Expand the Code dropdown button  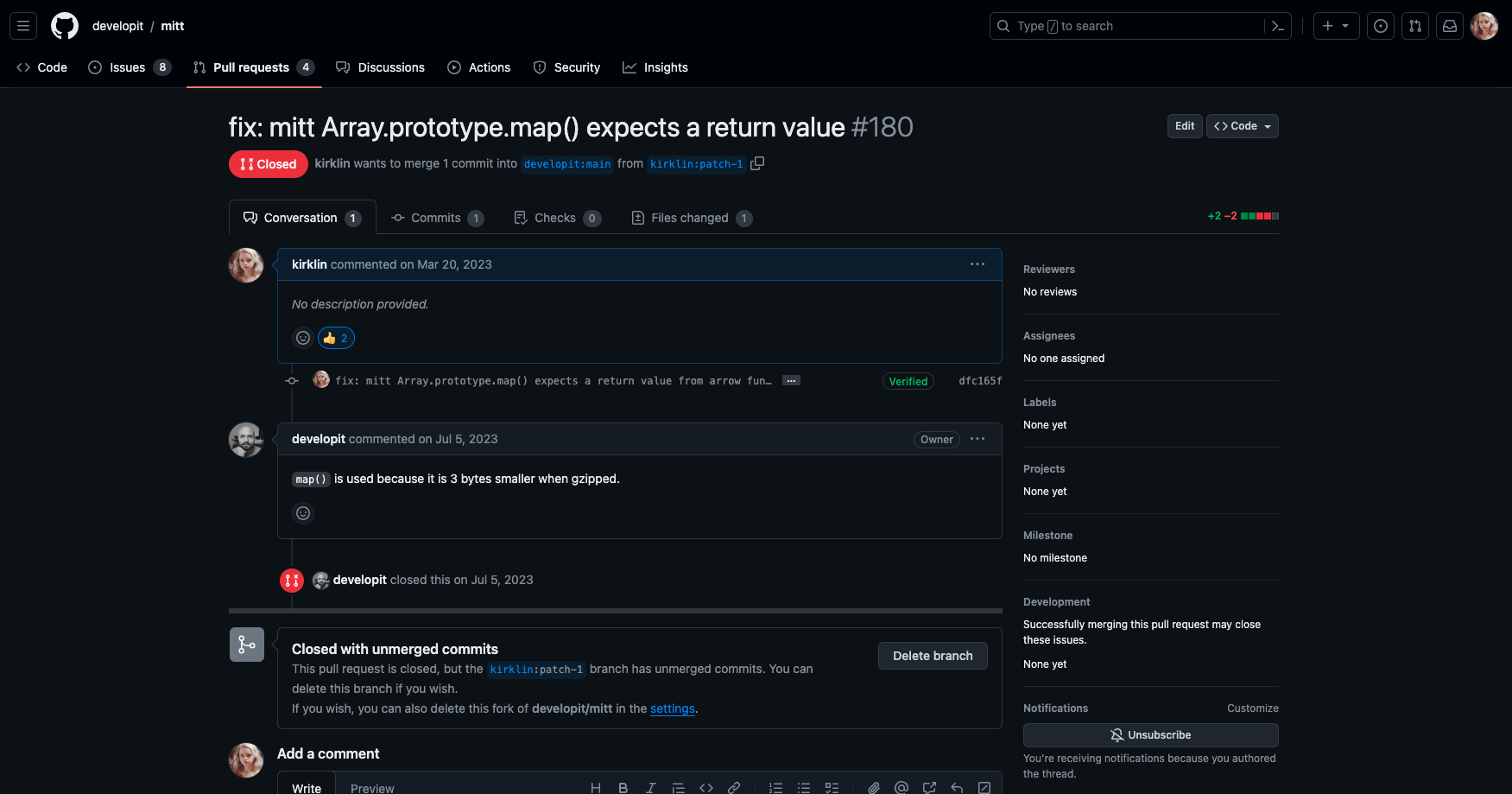click(x=1242, y=126)
